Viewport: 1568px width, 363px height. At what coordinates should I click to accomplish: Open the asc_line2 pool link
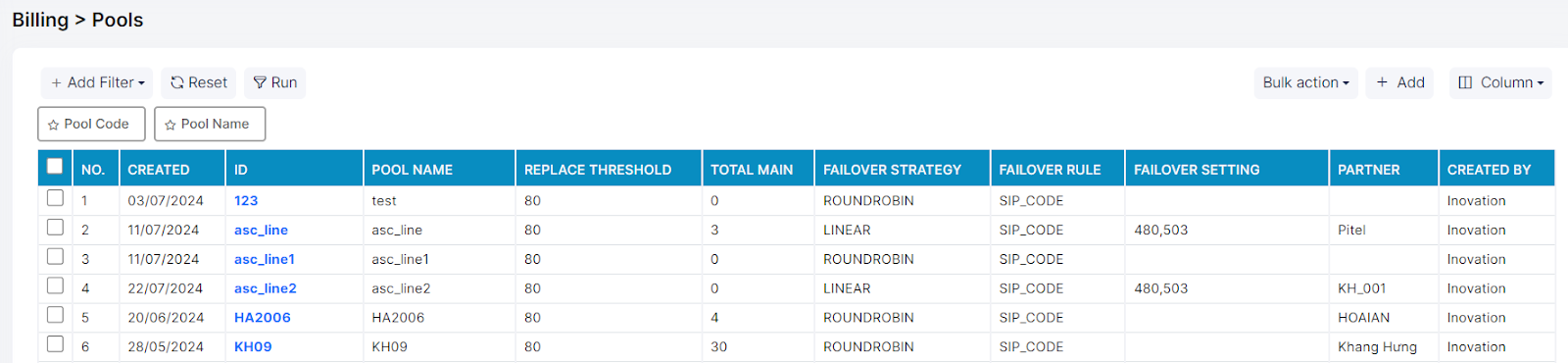(266, 288)
